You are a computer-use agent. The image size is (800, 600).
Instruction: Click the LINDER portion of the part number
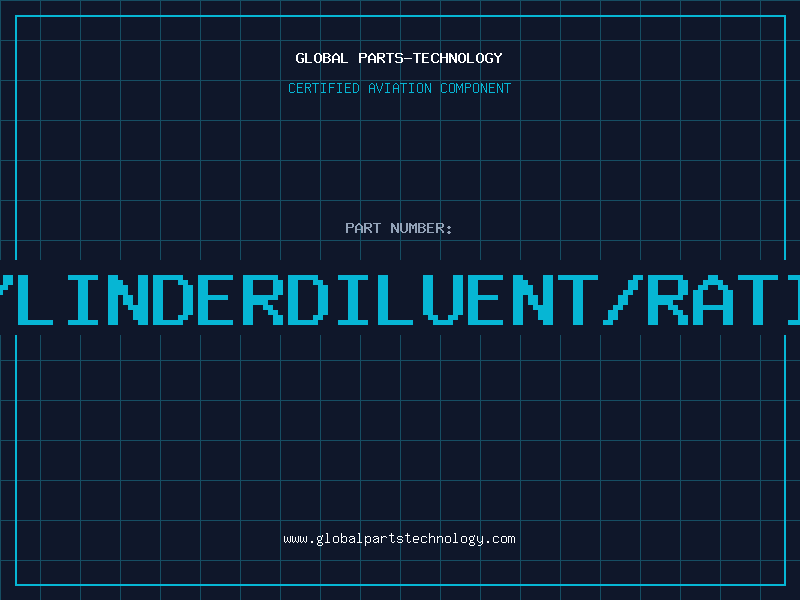143,298
